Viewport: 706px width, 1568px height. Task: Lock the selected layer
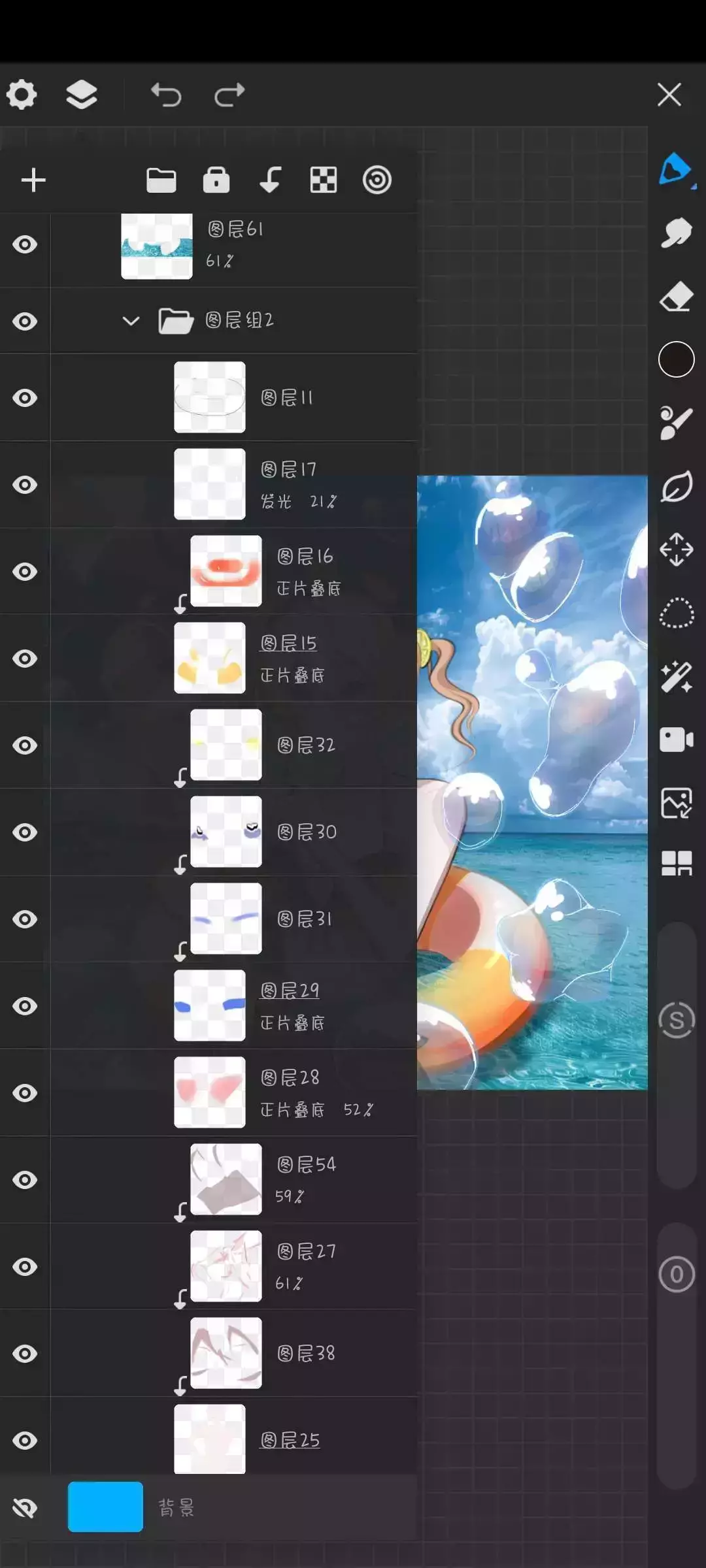[216, 180]
